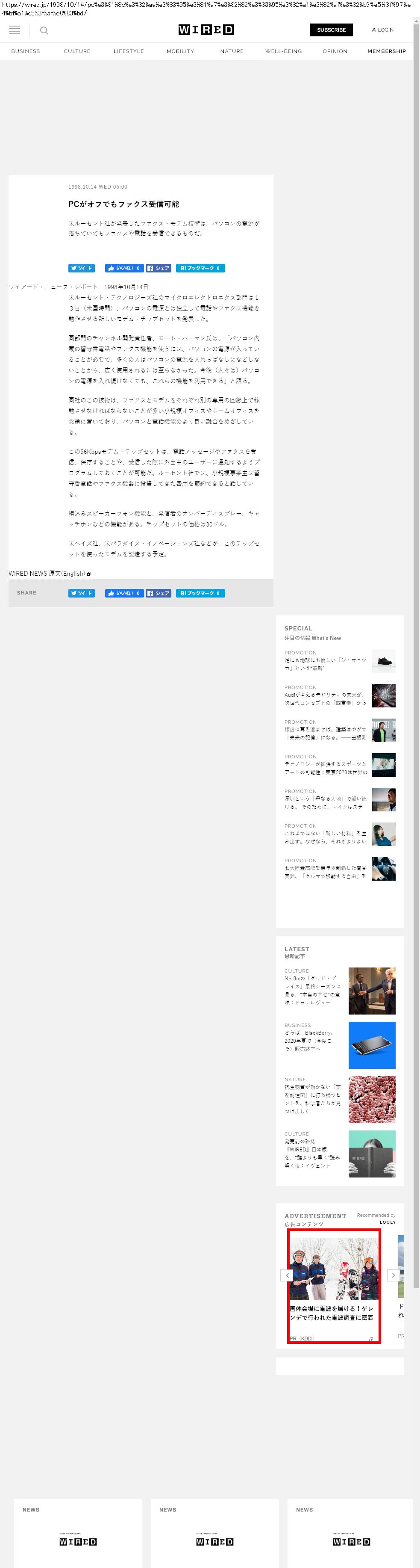Viewport: 420px width, 1568px height.
Task: Open the Netflix Good Place article link
Action: point(312,990)
